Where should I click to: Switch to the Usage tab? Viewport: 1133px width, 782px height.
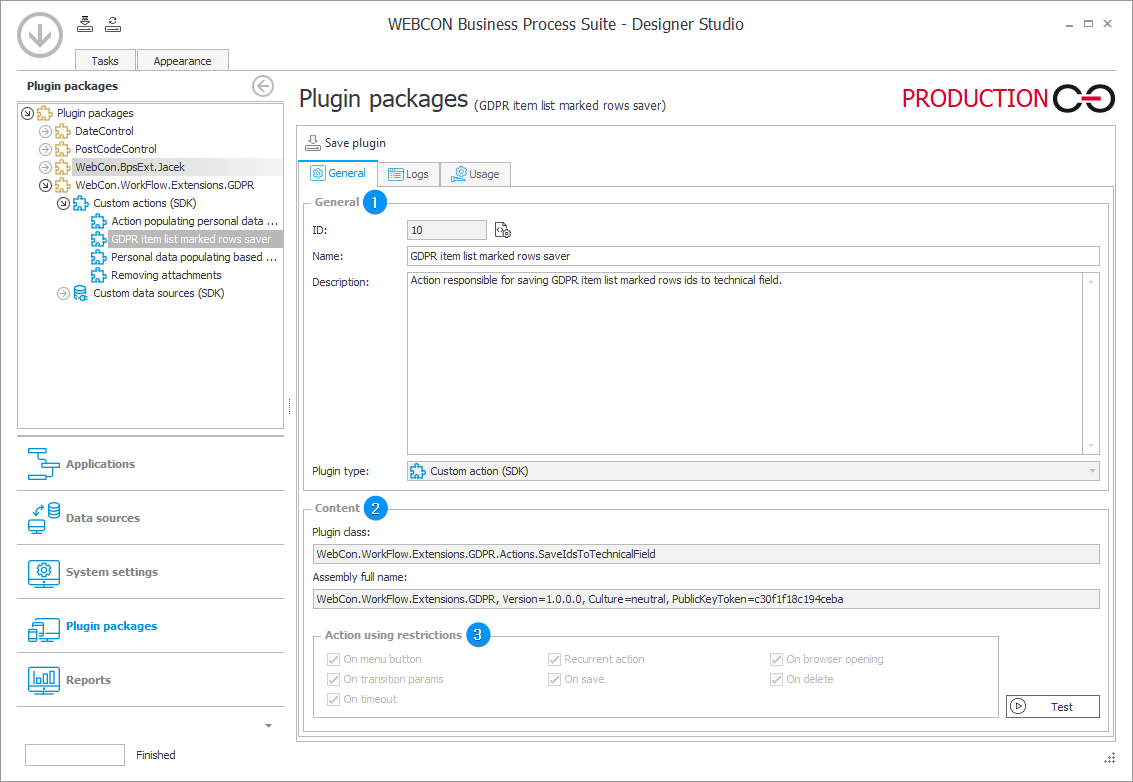[475, 174]
